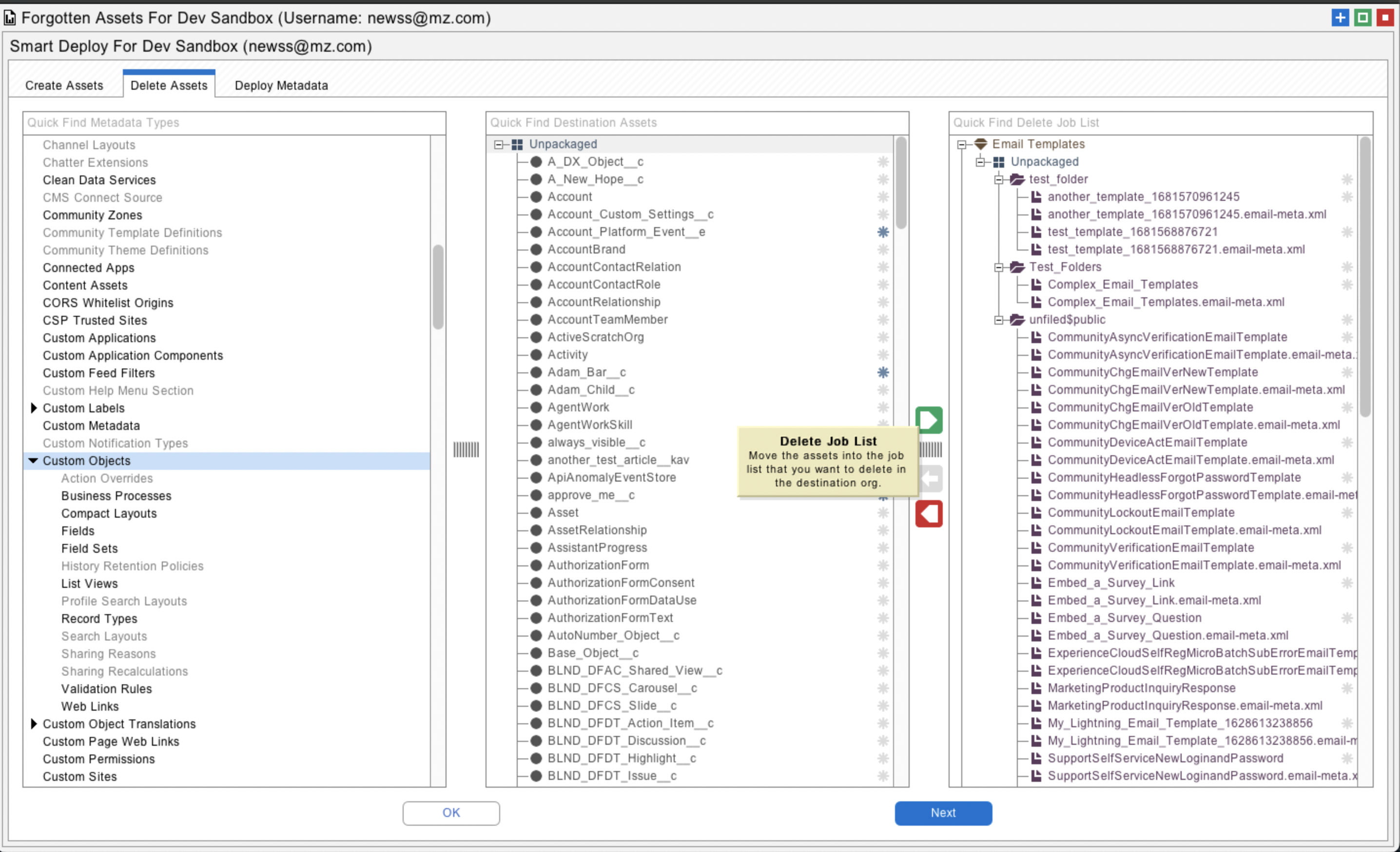Click the green move-to-job-list arrow icon
1400x852 pixels.
point(929,420)
